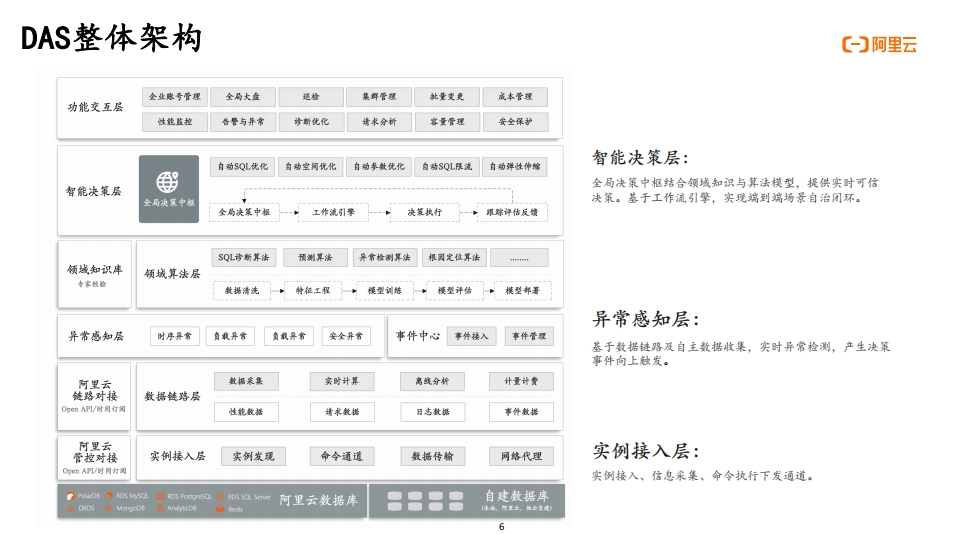Select the 容量管理 box
This screenshot has width=956, height=534.
(447, 122)
